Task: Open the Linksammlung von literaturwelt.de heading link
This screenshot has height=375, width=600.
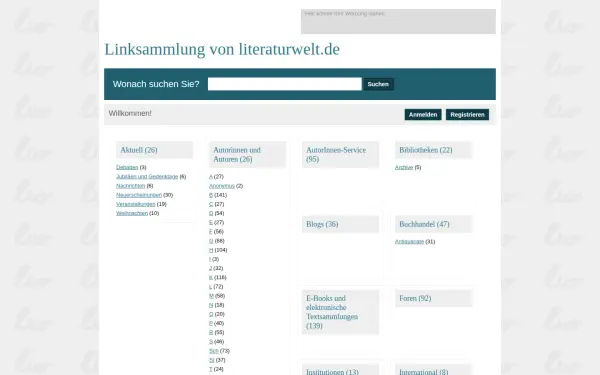Action: pyautogui.click(x=222, y=49)
